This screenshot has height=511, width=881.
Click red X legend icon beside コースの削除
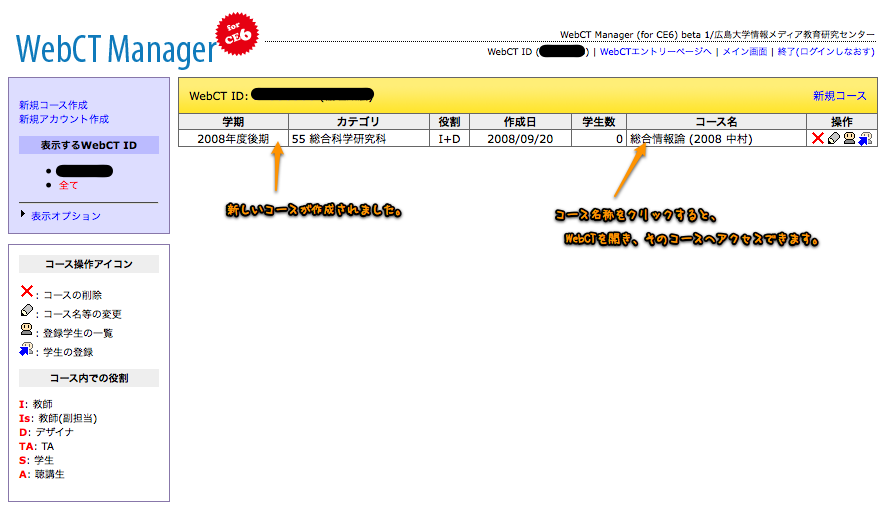[26, 291]
